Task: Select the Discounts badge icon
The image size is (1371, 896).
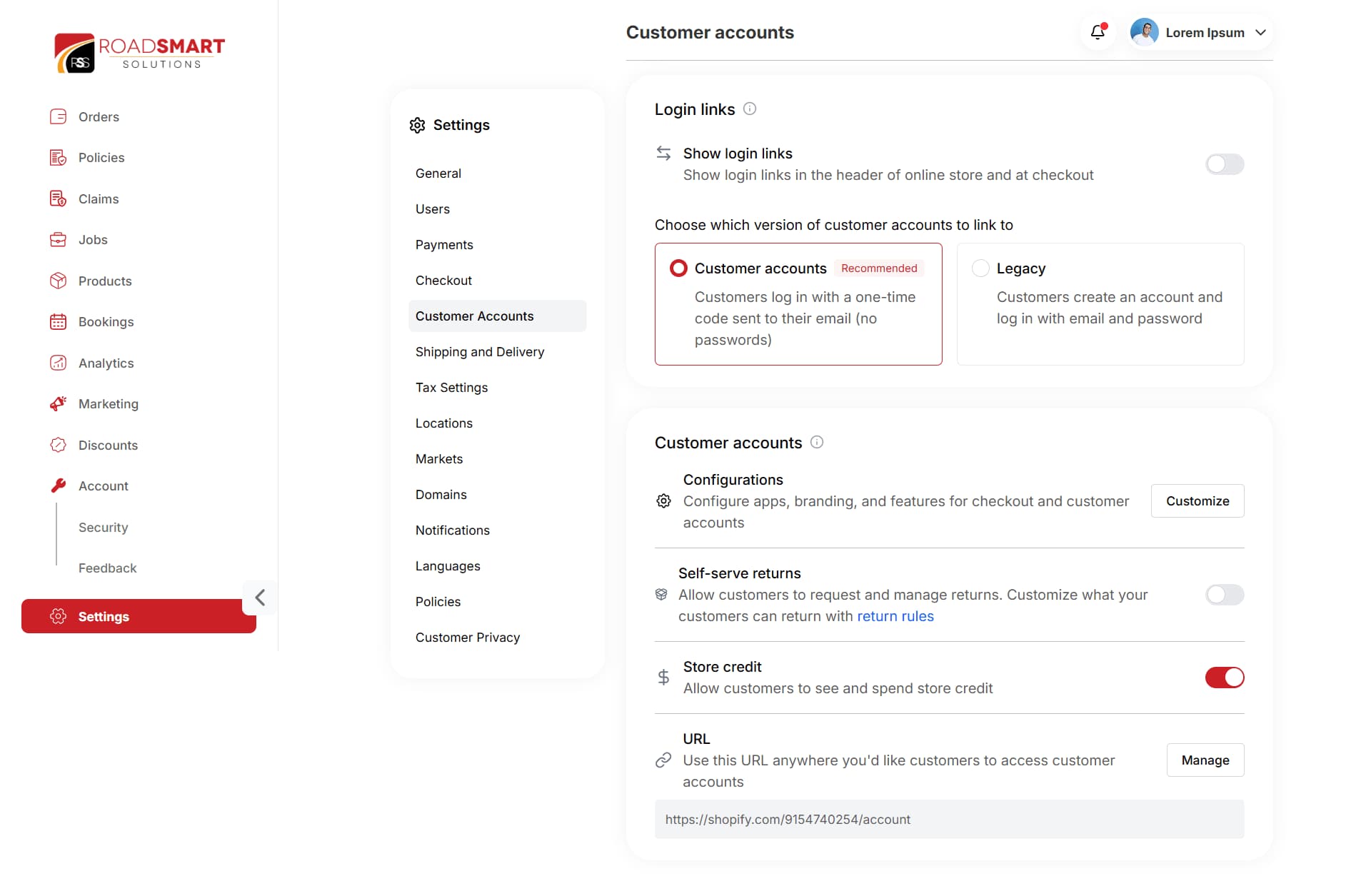Action: pyautogui.click(x=58, y=445)
